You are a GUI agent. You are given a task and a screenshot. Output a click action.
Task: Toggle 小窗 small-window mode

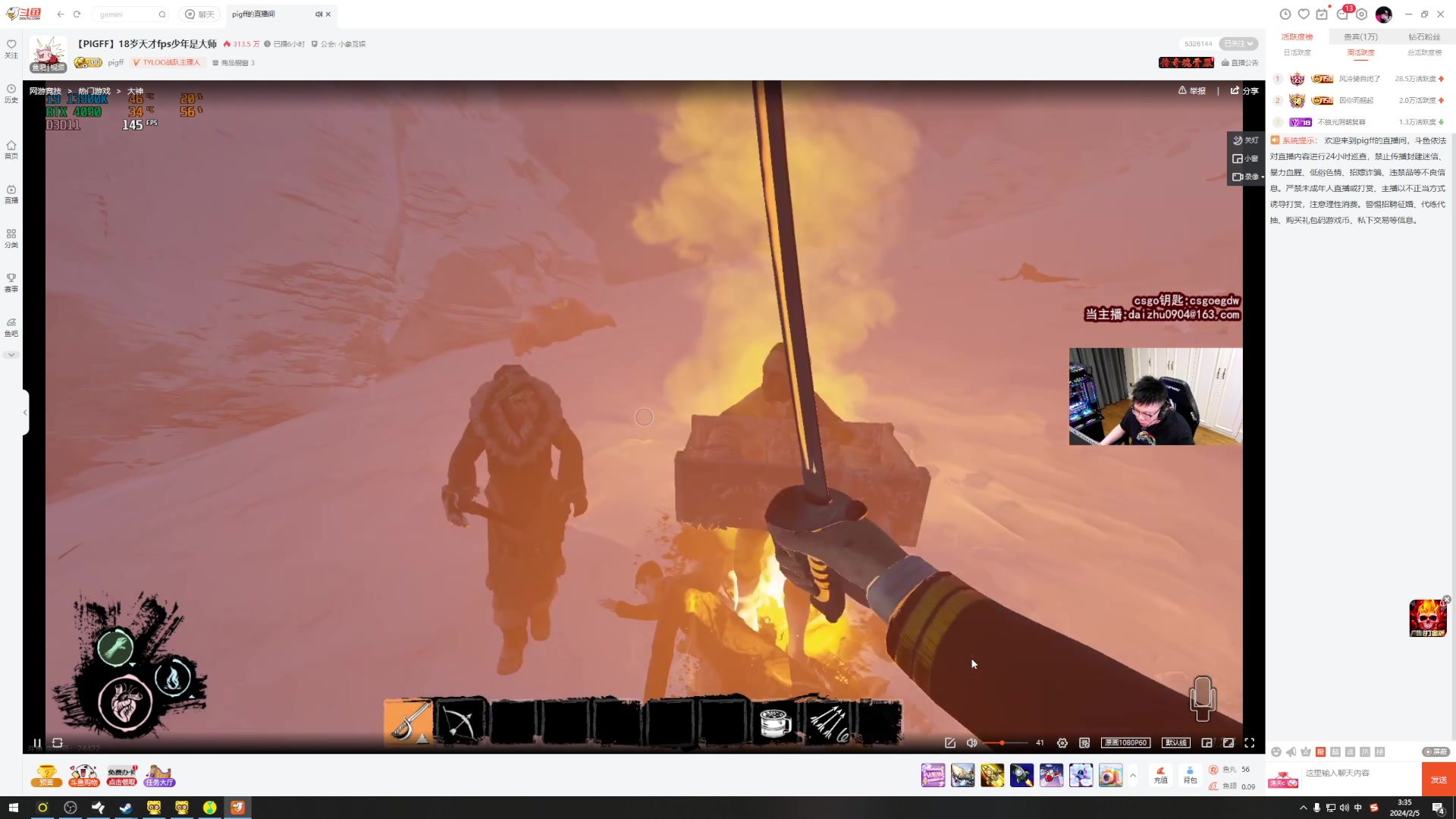1245,158
